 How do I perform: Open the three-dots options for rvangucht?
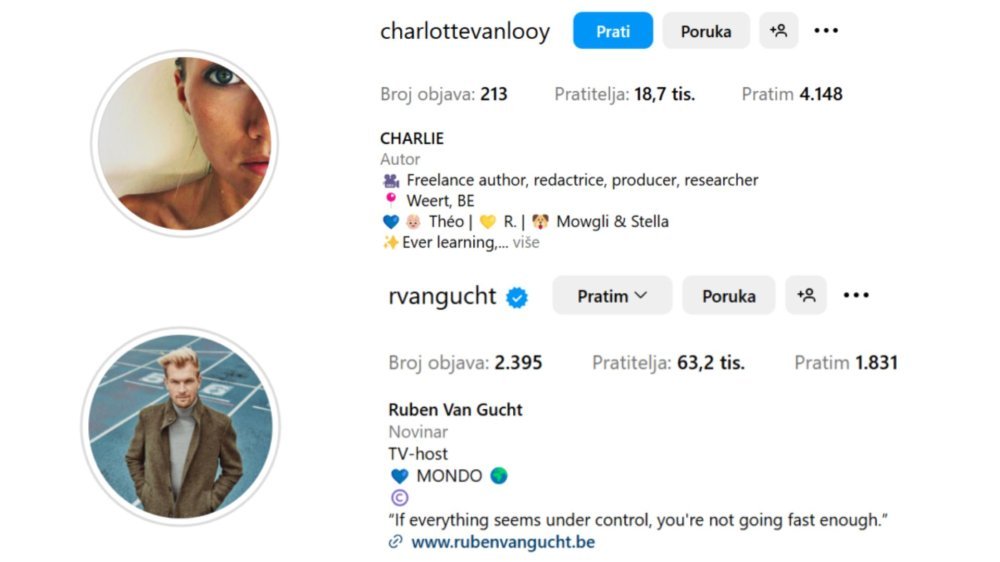pyautogui.click(x=856, y=295)
